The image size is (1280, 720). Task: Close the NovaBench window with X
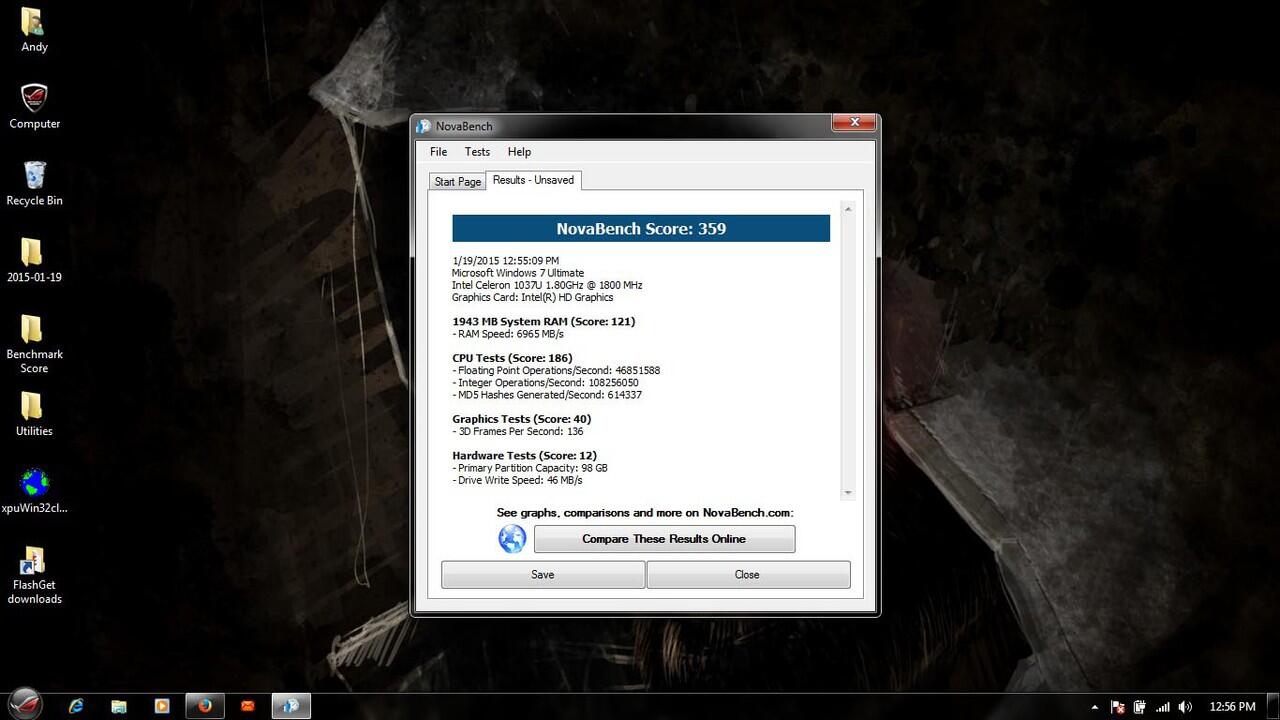(x=854, y=123)
